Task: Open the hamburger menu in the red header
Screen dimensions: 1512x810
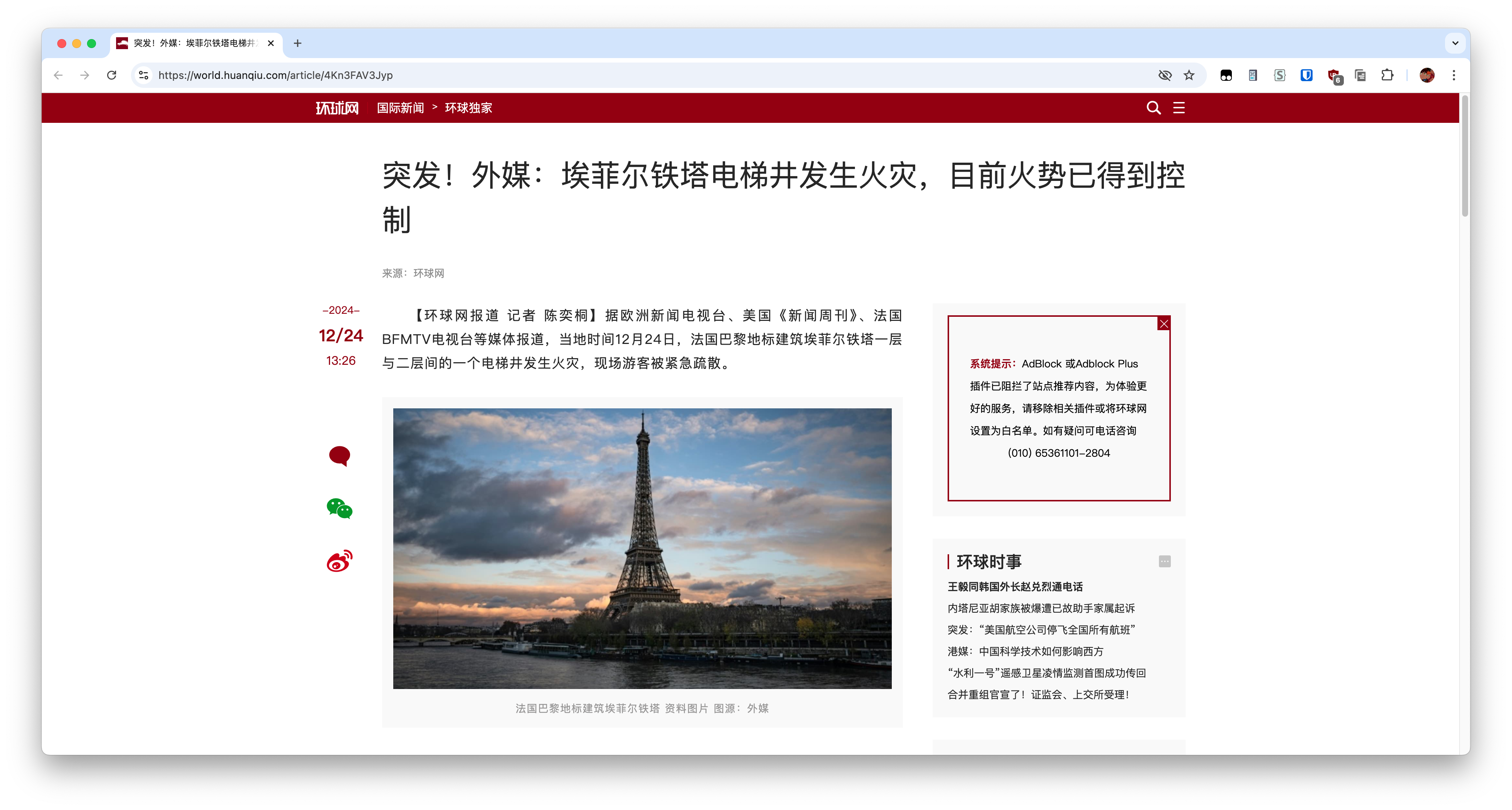Action: (1179, 108)
